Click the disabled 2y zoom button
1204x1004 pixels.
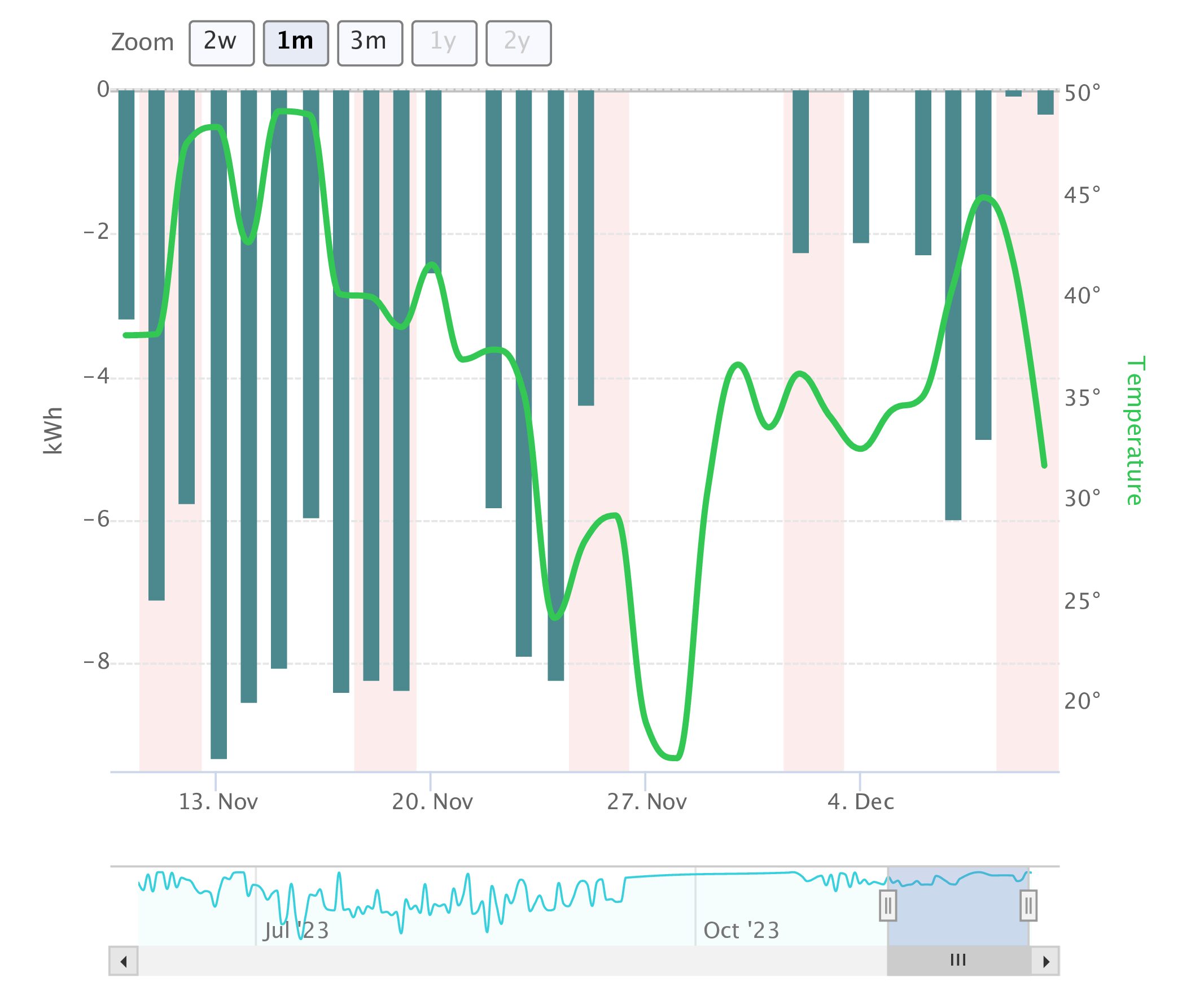[x=518, y=43]
